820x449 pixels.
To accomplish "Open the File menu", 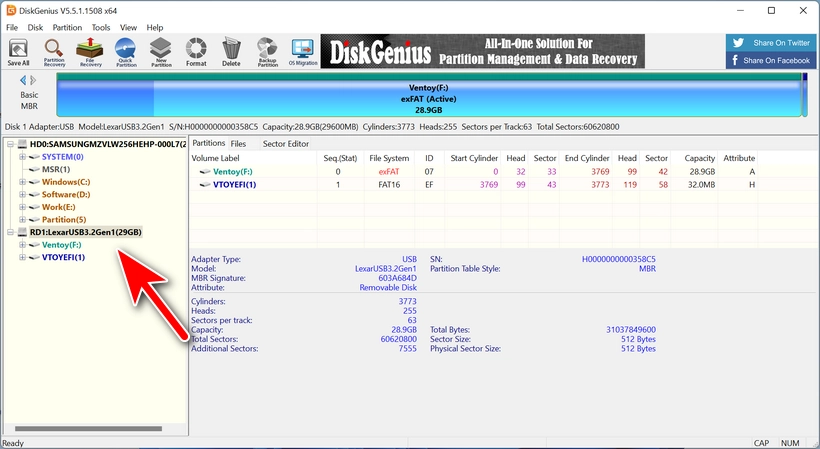I will point(12,27).
